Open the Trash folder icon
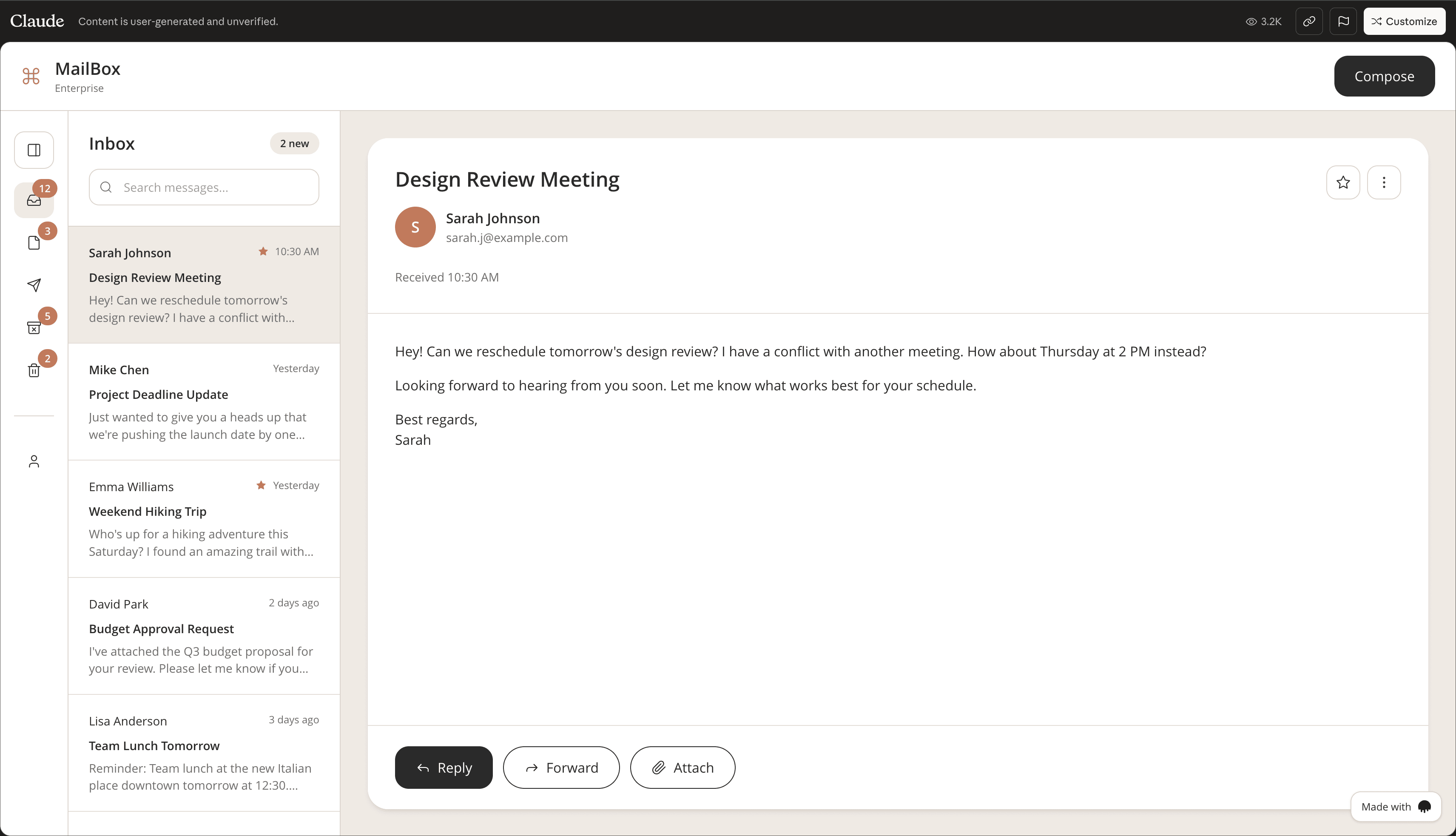Viewport: 1456px width, 836px height. (34, 370)
